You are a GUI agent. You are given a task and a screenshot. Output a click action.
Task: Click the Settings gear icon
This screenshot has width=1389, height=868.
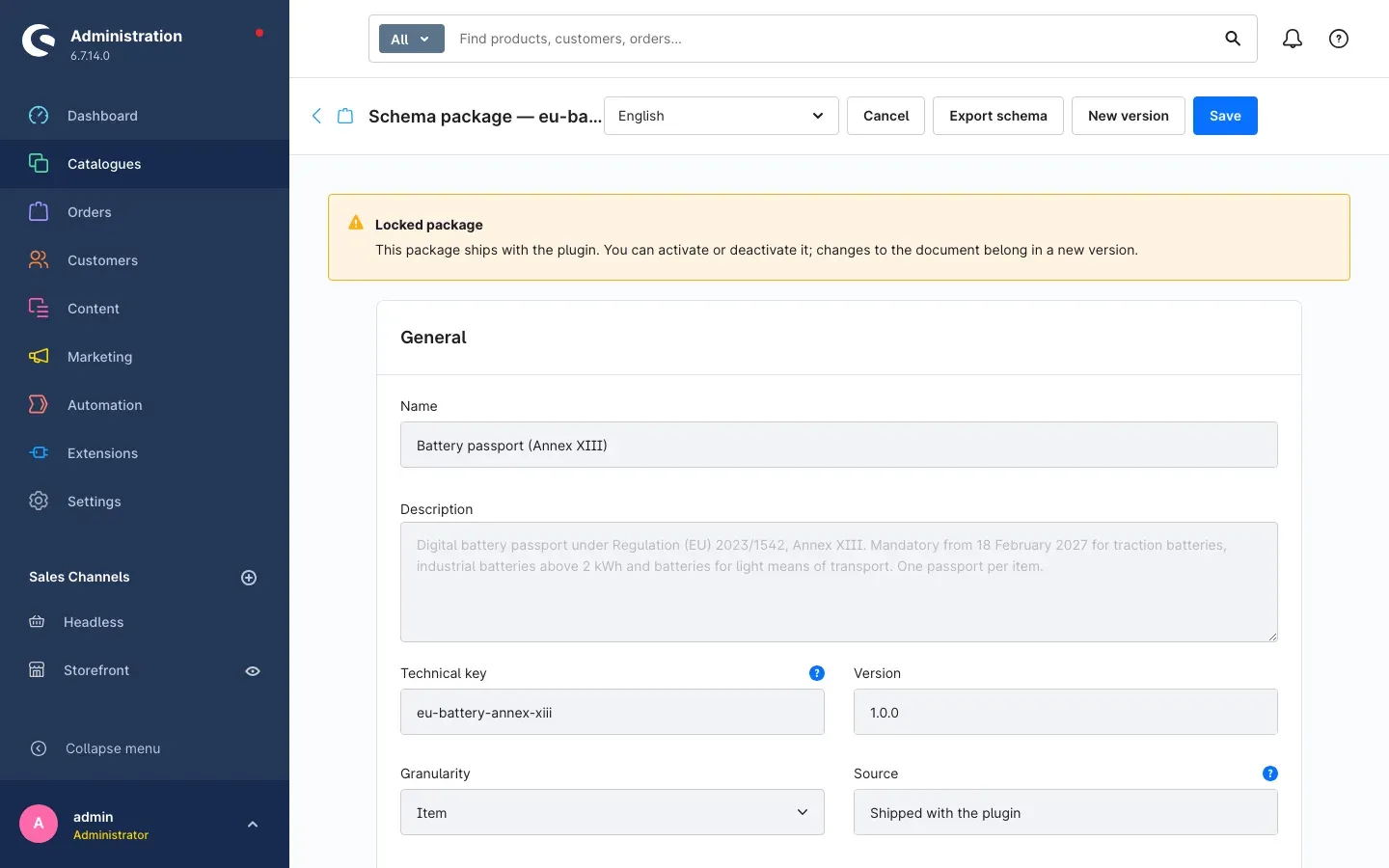[x=39, y=502]
